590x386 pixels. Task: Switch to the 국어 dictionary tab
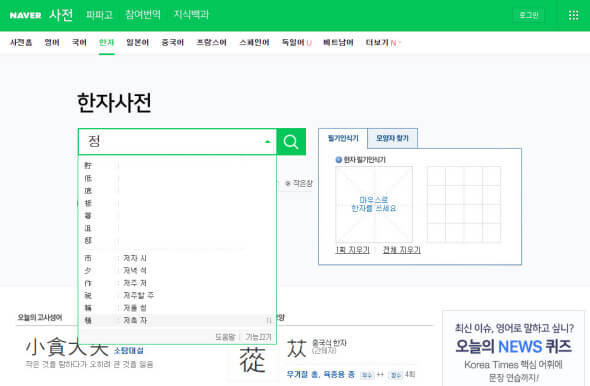pos(79,43)
